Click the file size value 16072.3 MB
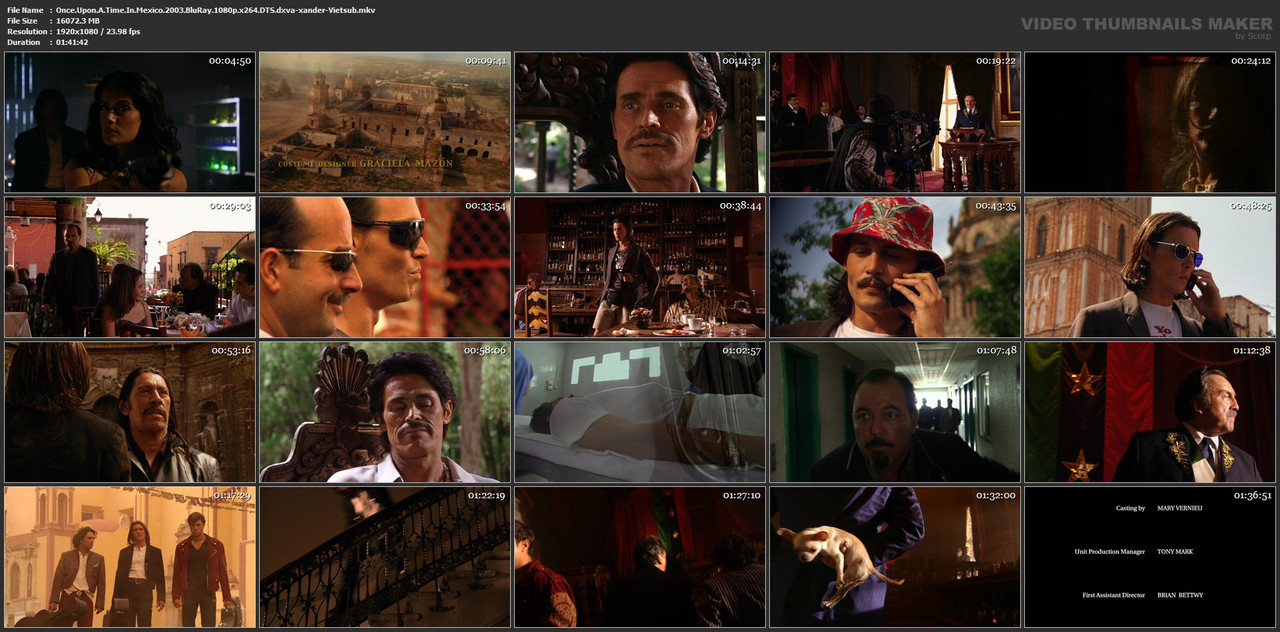1280x632 pixels. point(78,20)
